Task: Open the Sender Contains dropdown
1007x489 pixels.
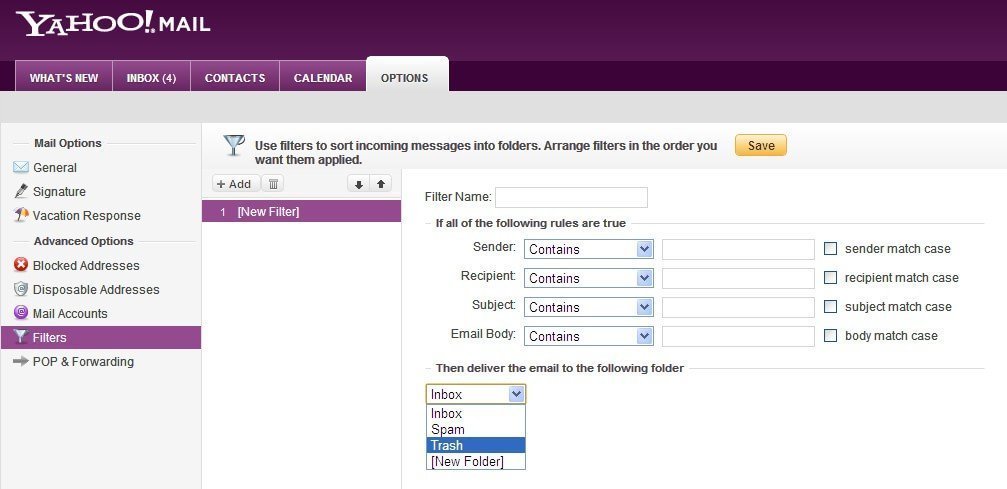Action: click(x=589, y=249)
